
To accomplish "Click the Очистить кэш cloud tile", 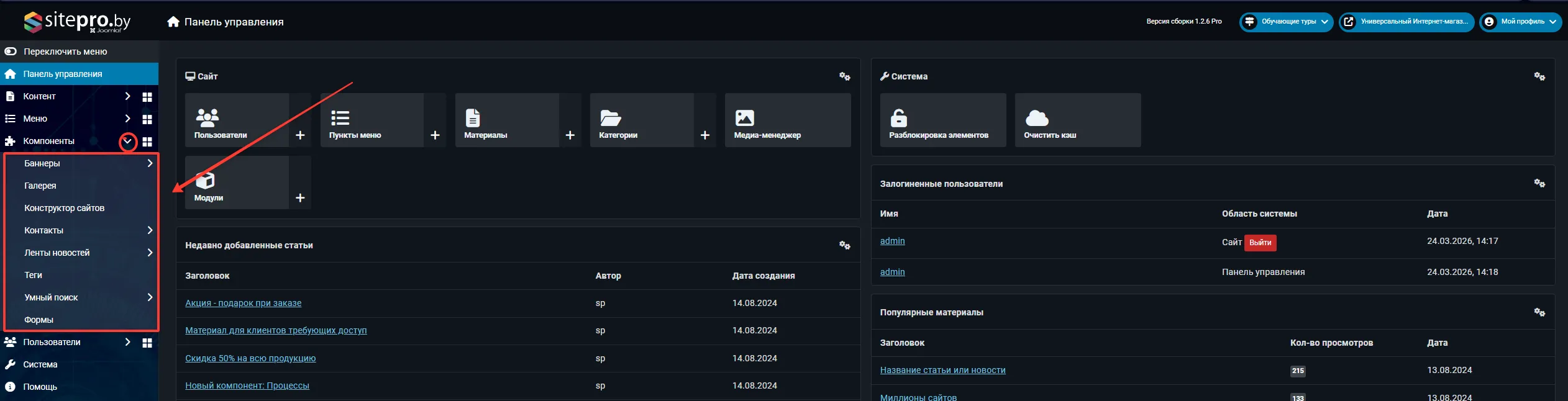I will pyautogui.click(x=1077, y=120).
